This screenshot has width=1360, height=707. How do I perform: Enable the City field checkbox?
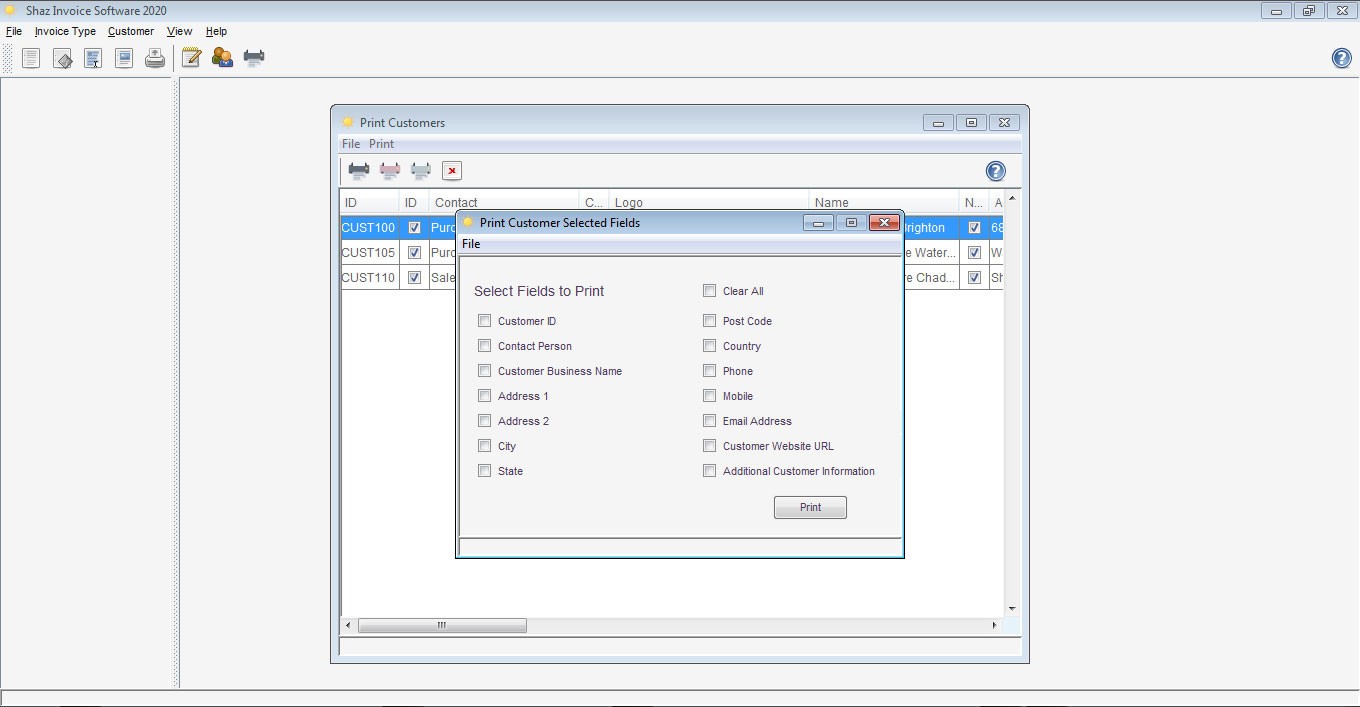pyautogui.click(x=485, y=446)
